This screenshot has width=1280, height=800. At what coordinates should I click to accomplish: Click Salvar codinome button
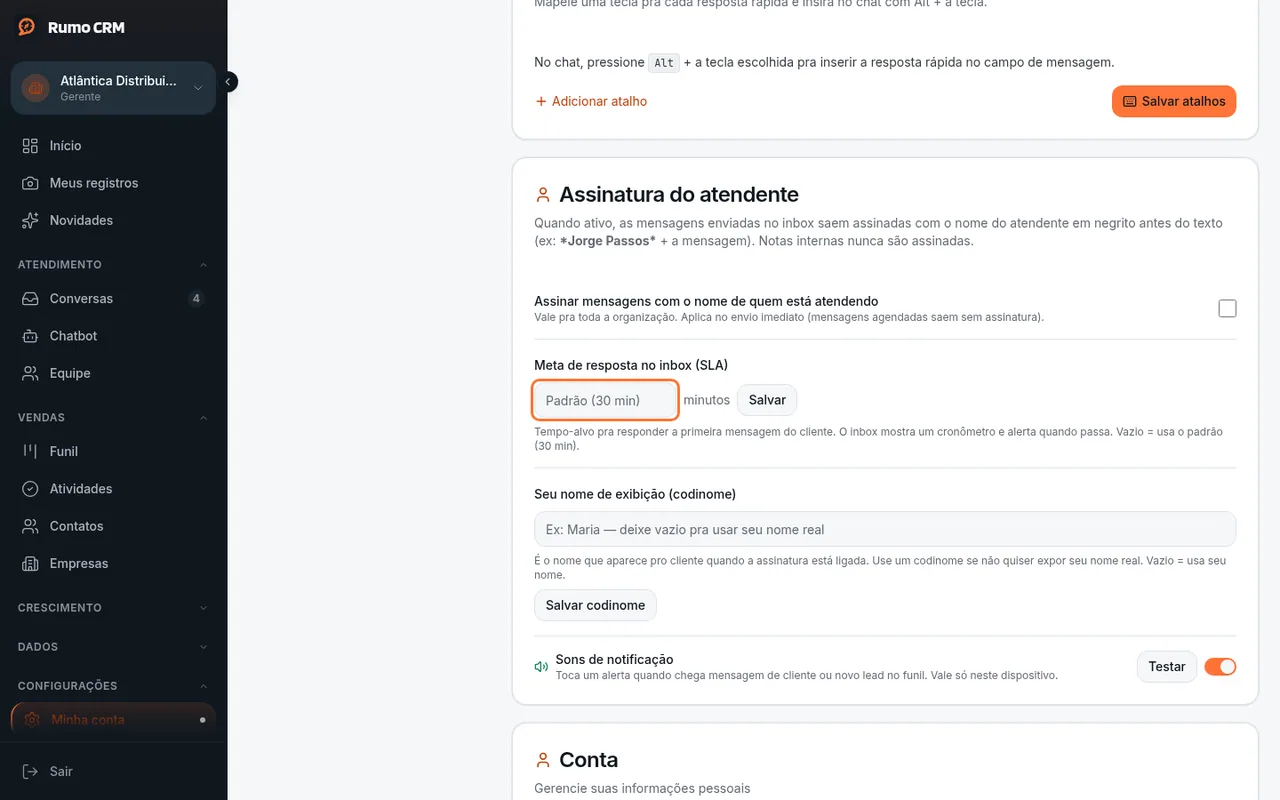595,605
